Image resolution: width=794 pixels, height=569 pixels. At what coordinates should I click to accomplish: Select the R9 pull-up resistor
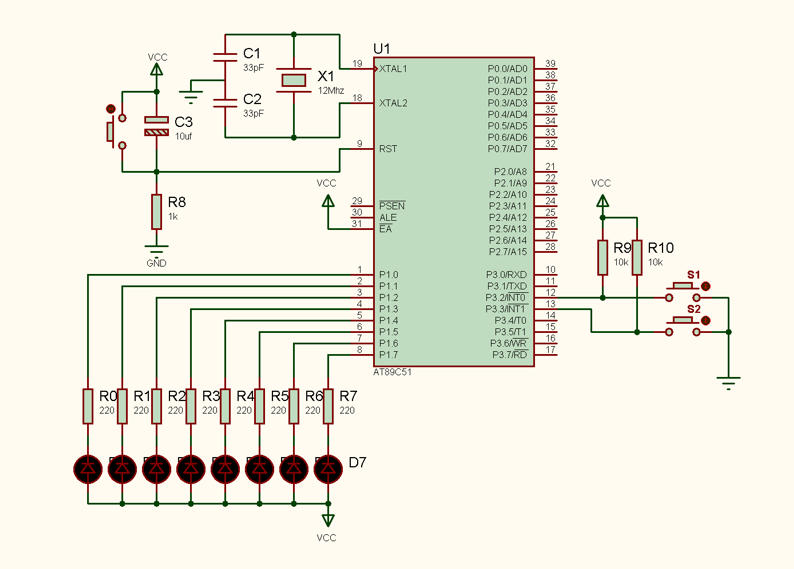(603, 258)
